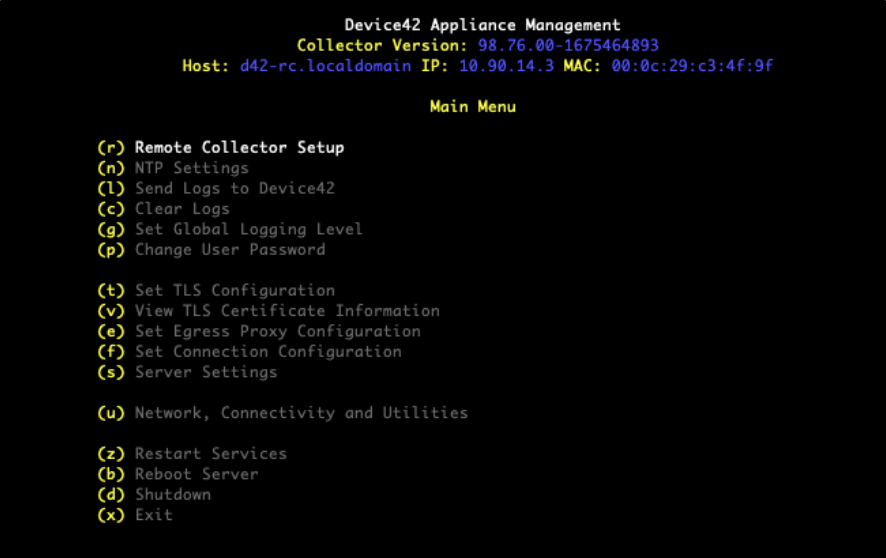Select Reboot Server entry

click(178, 474)
